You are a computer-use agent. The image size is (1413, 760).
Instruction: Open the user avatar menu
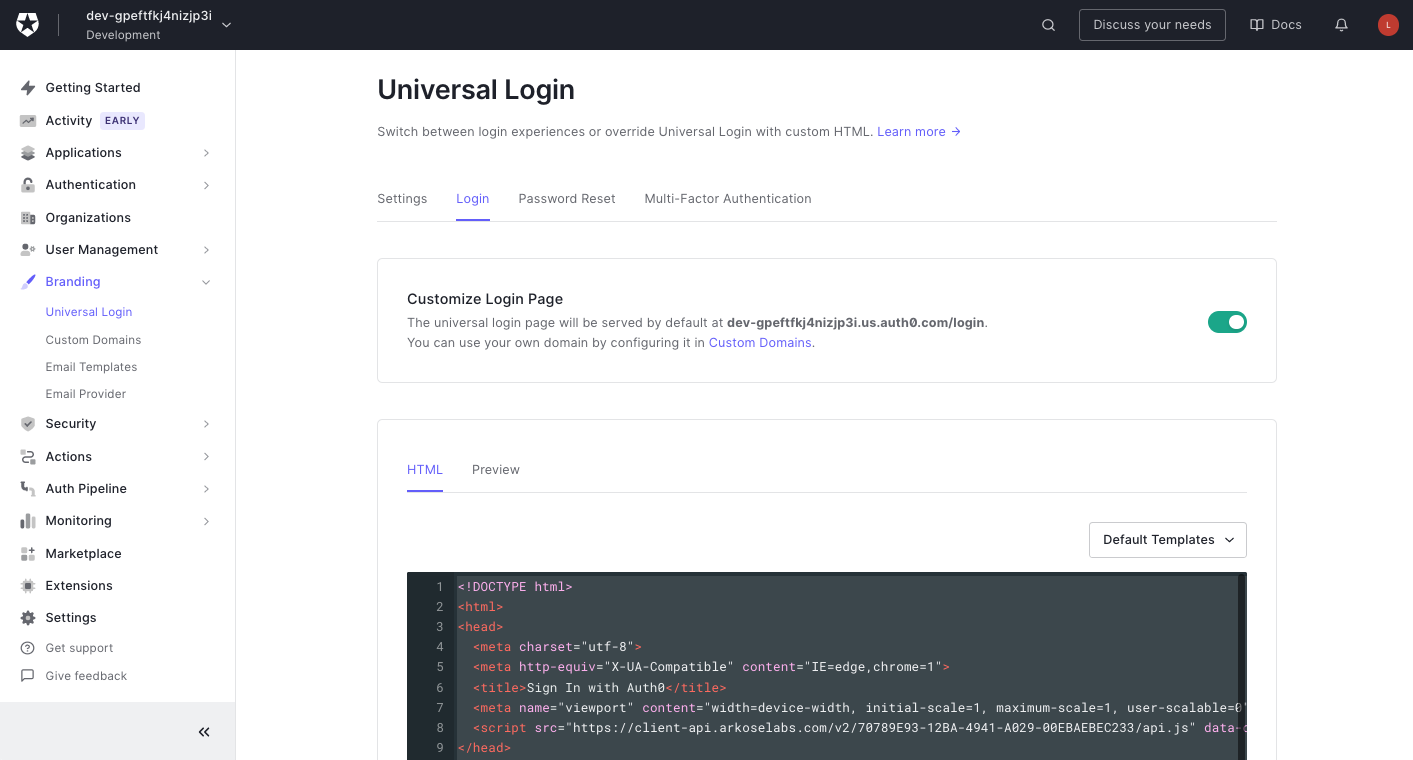click(1388, 25)
